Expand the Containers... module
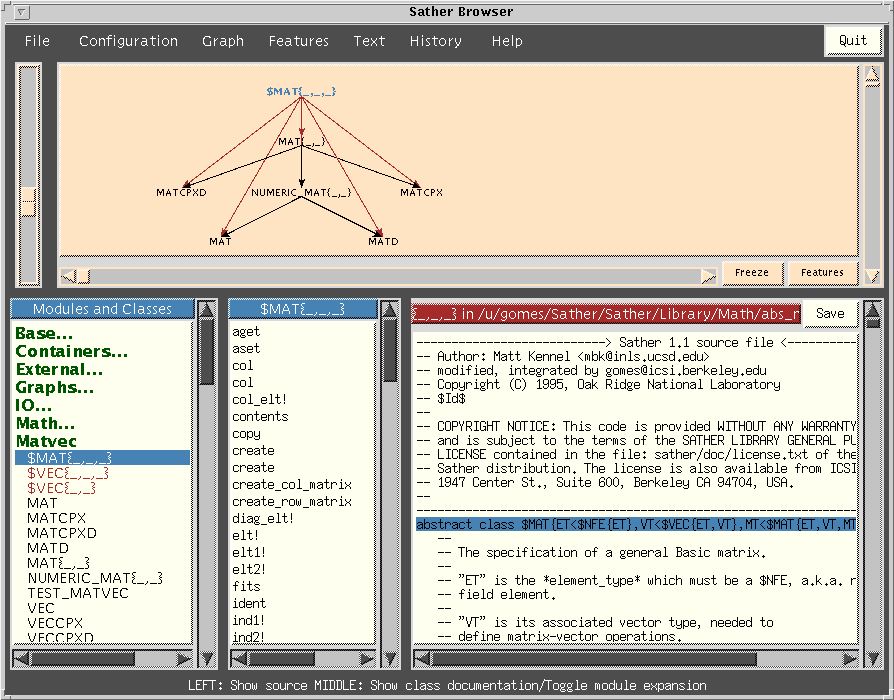Screen dimensions: 894x700 coord(71,352)
